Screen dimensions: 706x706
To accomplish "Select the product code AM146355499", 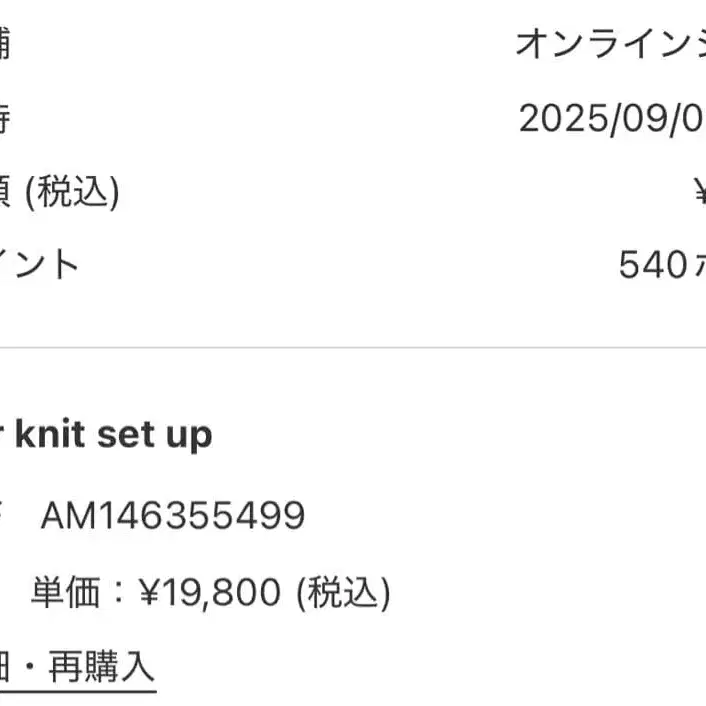I will tap(172, 516).
